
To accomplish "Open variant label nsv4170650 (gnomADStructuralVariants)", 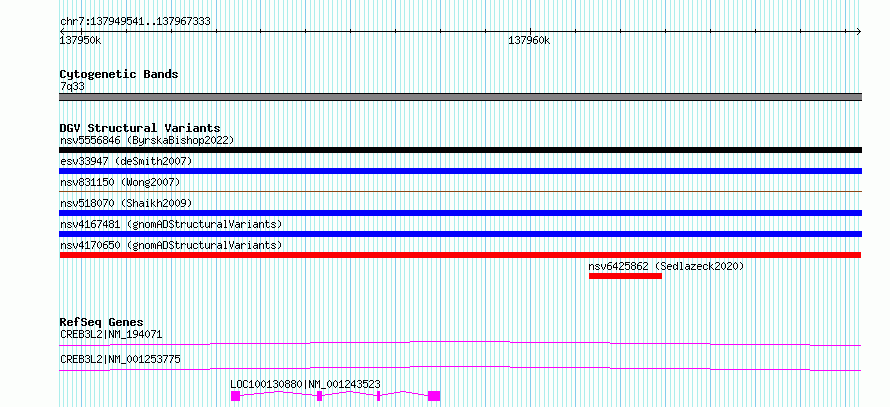I will click(x=171, y=245).
